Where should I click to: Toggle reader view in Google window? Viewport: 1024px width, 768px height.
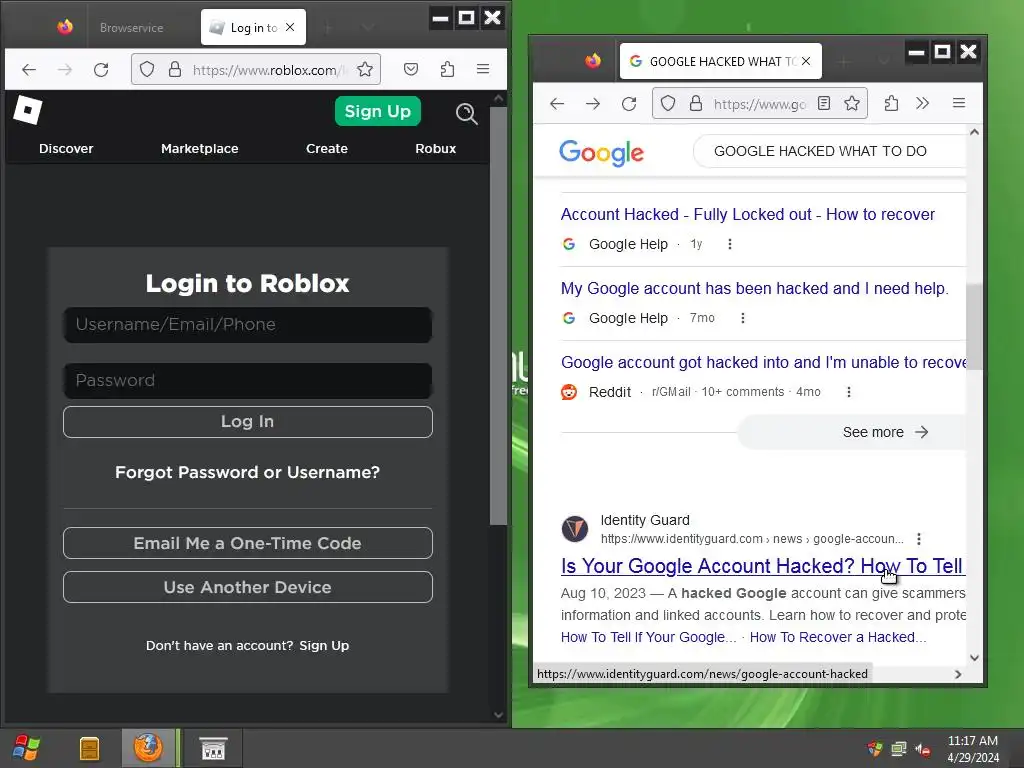pos(824,103)
